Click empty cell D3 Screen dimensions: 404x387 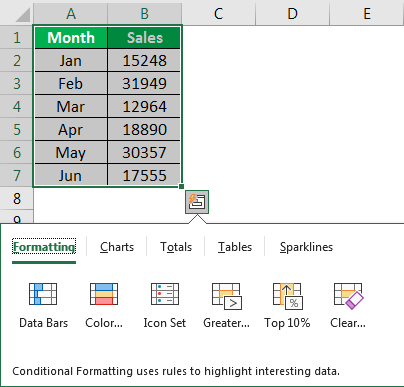click(293, 83)
